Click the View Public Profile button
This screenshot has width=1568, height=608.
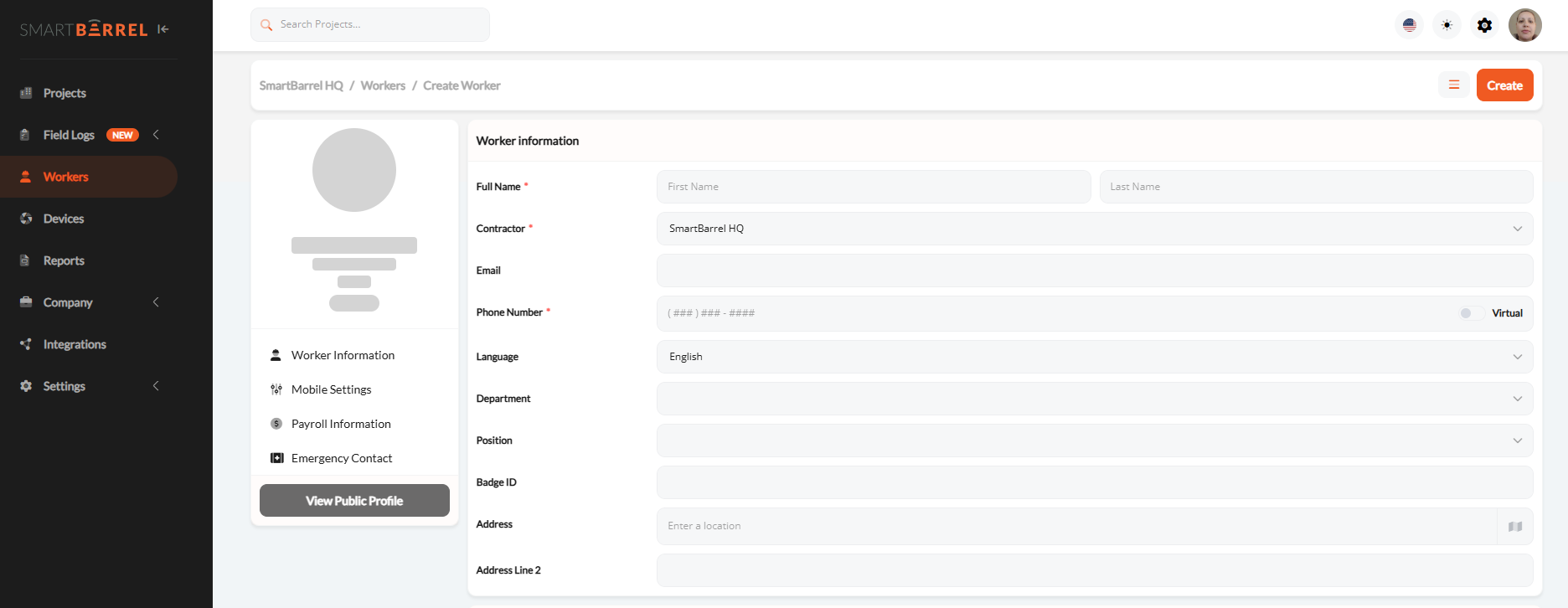(x=354, y=501)
